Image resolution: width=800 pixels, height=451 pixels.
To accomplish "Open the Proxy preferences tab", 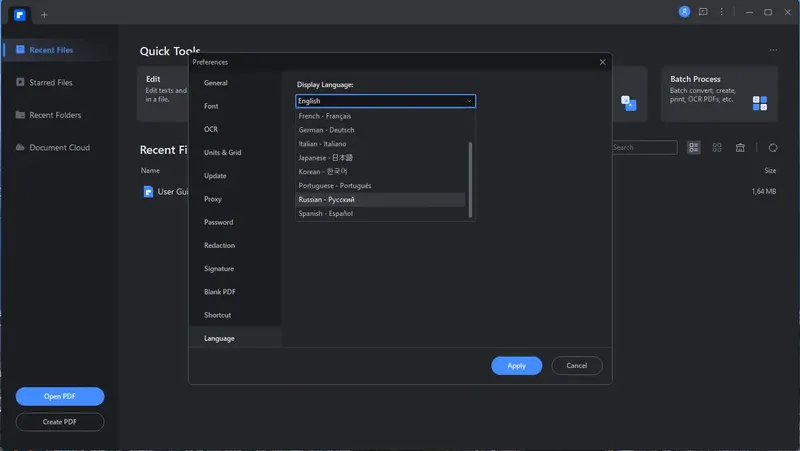I will tap(235, 199).
